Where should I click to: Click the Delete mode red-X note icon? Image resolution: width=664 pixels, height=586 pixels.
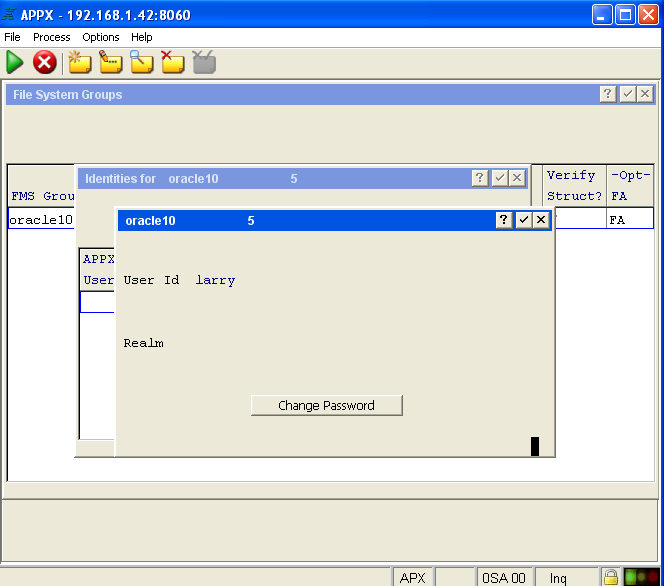pos(173,63)
